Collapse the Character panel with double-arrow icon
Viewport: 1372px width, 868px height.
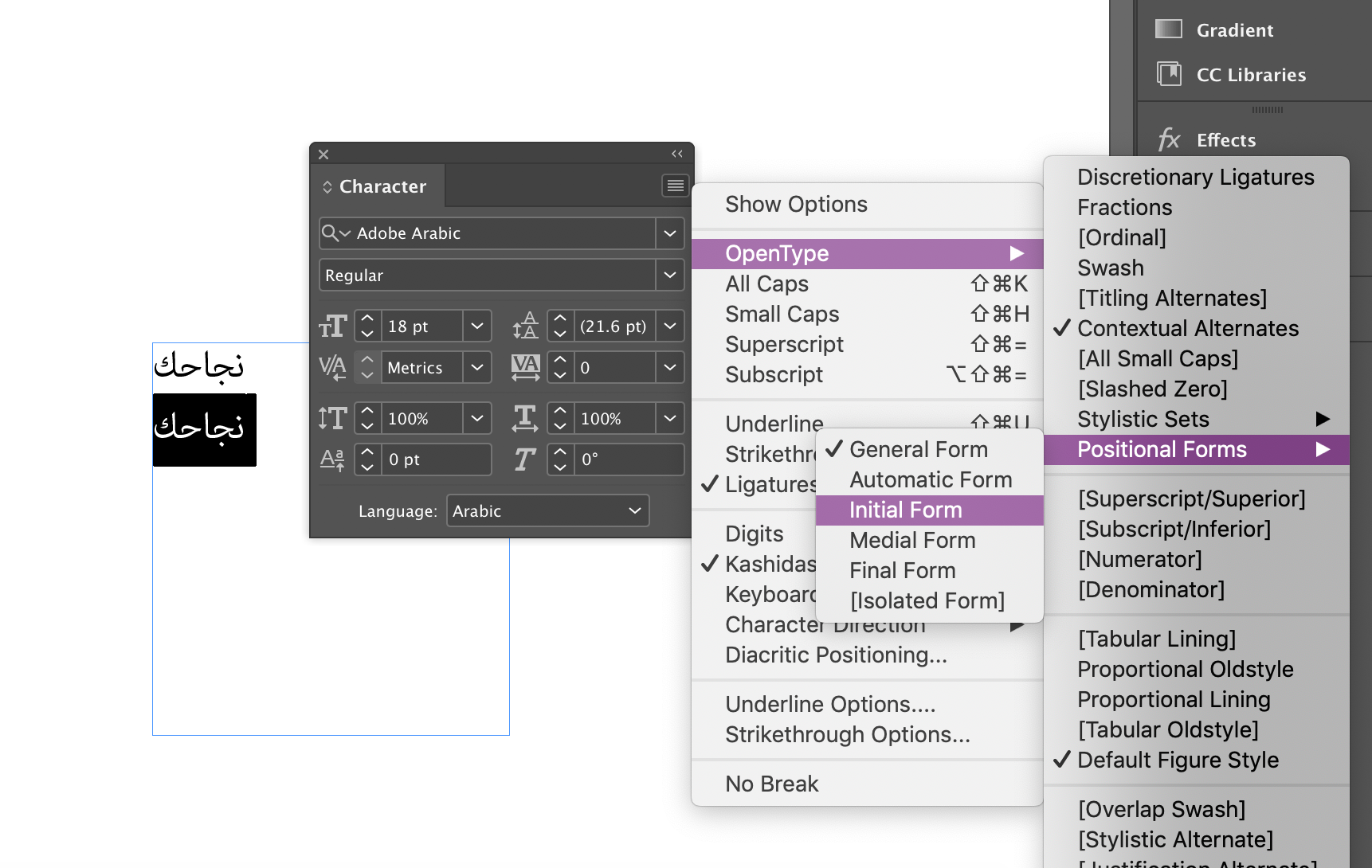[677, 154]
